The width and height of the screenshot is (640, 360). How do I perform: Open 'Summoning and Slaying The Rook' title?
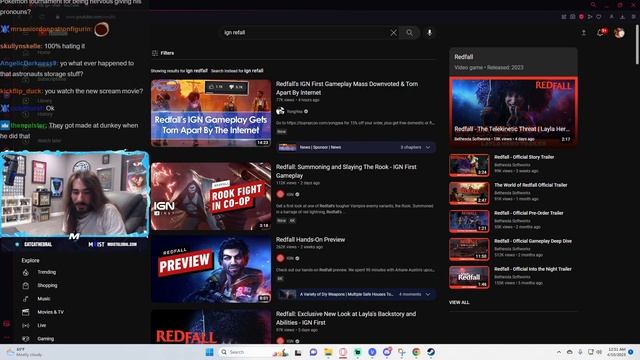tap(346, 171)
